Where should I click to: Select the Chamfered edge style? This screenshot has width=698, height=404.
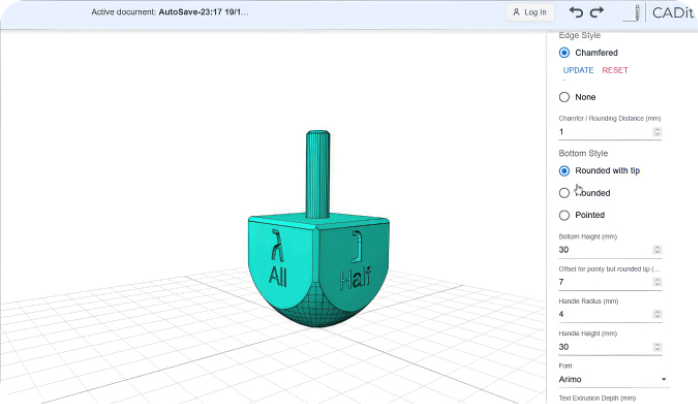click(x=565, y=53)
